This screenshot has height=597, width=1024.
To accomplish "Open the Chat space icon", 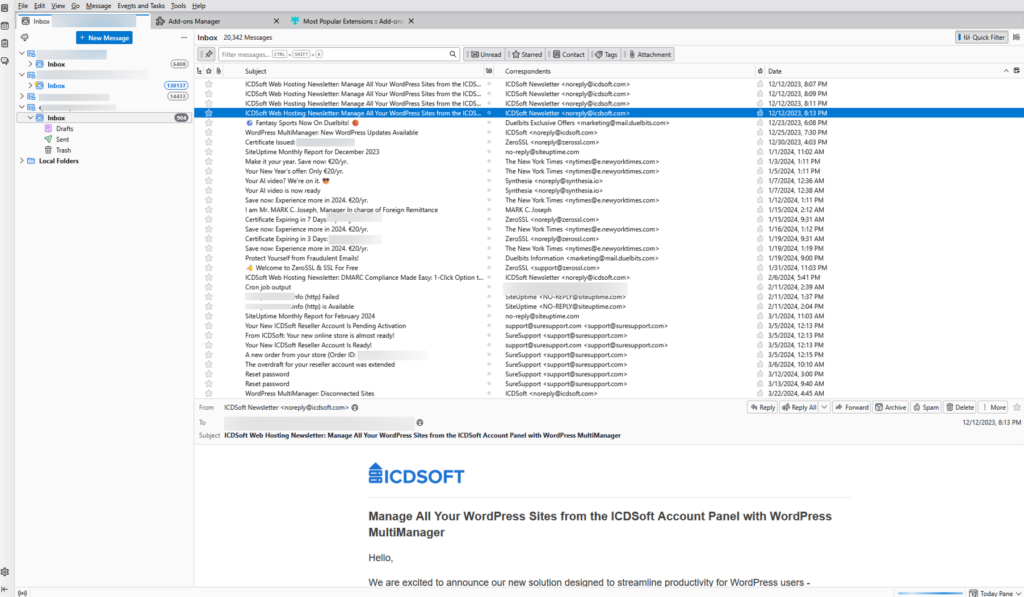I will [5, 61].
